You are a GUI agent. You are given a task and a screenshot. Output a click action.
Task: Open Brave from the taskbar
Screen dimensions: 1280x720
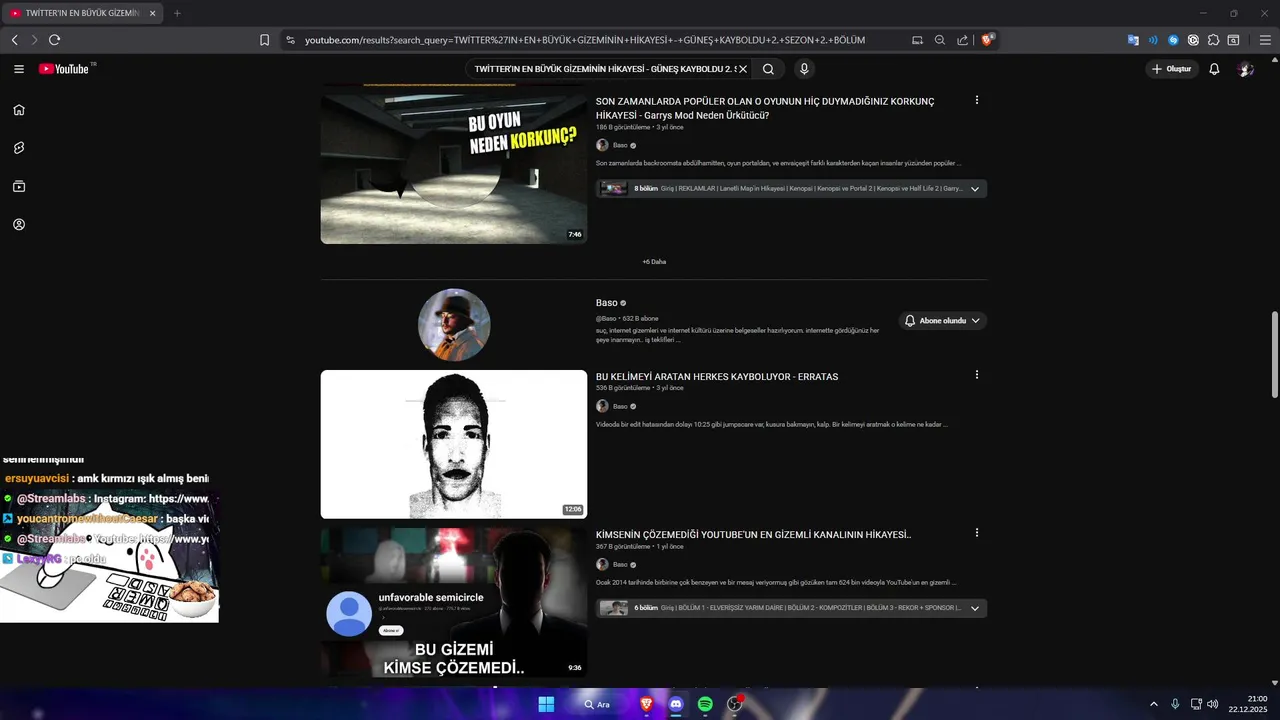[x=647, y=704]
